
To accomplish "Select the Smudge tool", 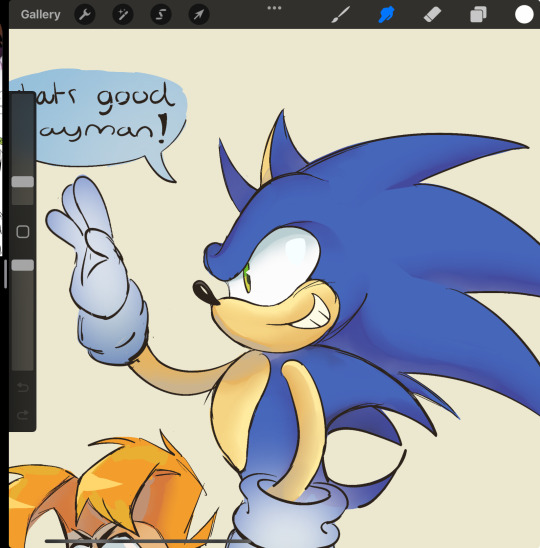I will [386, 15].
